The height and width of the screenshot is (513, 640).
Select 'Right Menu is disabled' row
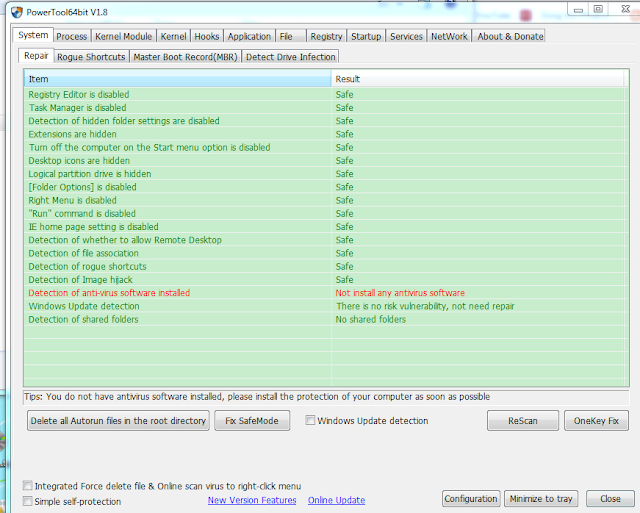[x=324, y=200]
